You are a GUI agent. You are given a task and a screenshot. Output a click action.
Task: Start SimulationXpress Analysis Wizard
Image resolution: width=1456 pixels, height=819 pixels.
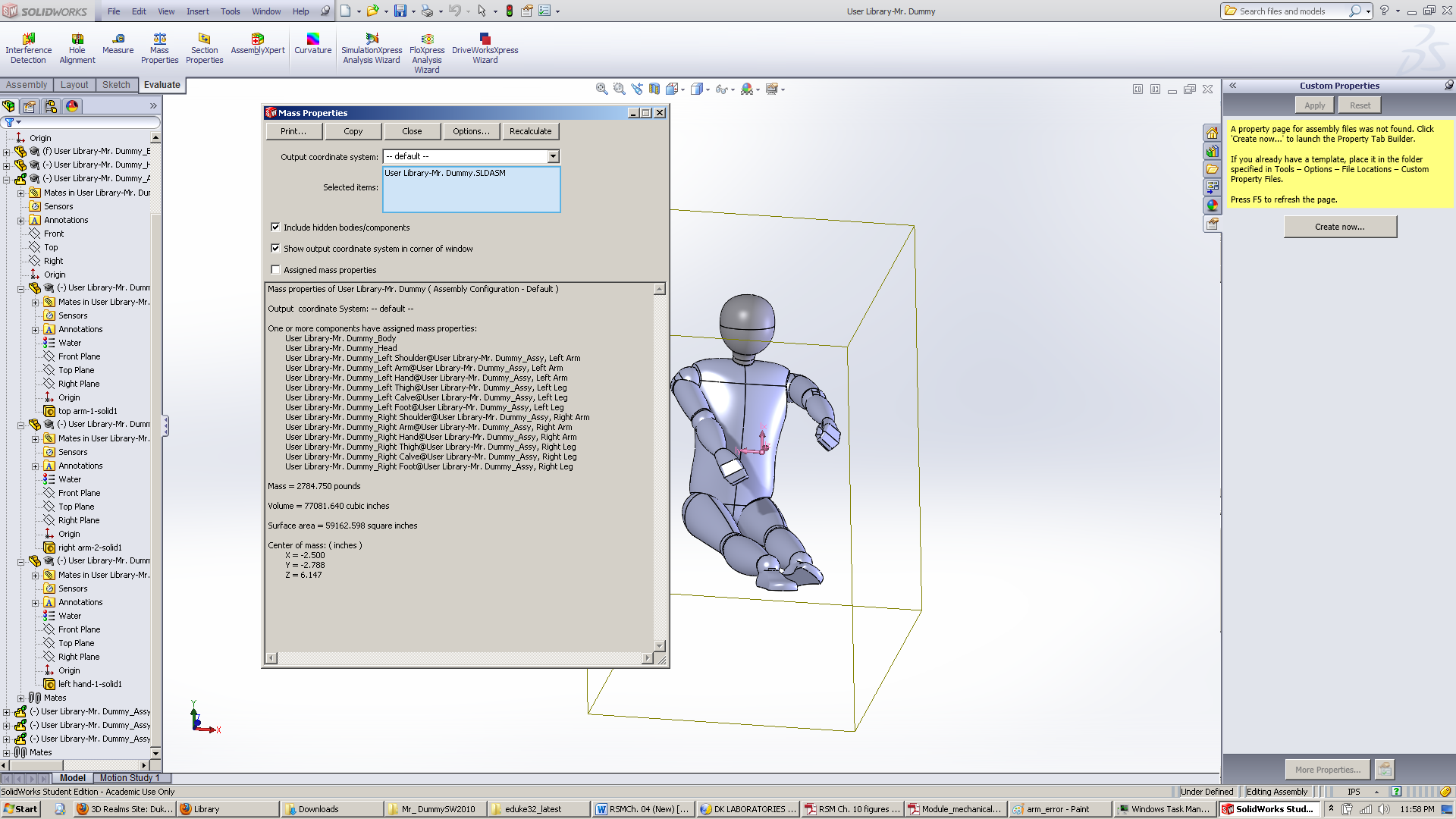[x=372, y=49]
